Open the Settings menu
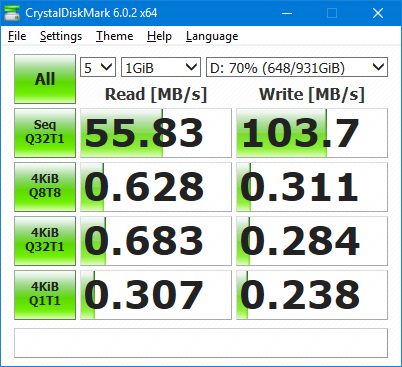The width and height of the screenshot is (402, 367). coord(61,36)
